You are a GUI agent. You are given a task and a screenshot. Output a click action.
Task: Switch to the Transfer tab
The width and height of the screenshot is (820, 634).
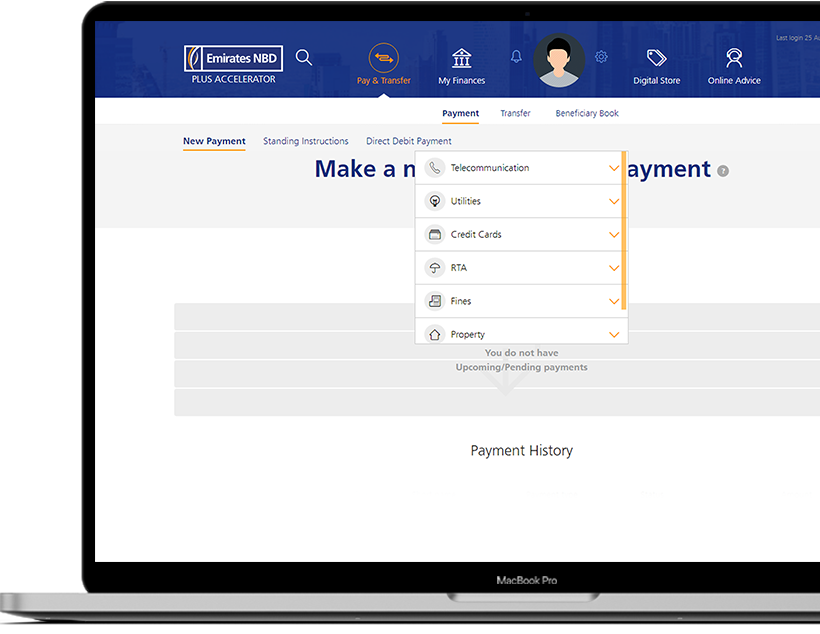pos(515,113)
